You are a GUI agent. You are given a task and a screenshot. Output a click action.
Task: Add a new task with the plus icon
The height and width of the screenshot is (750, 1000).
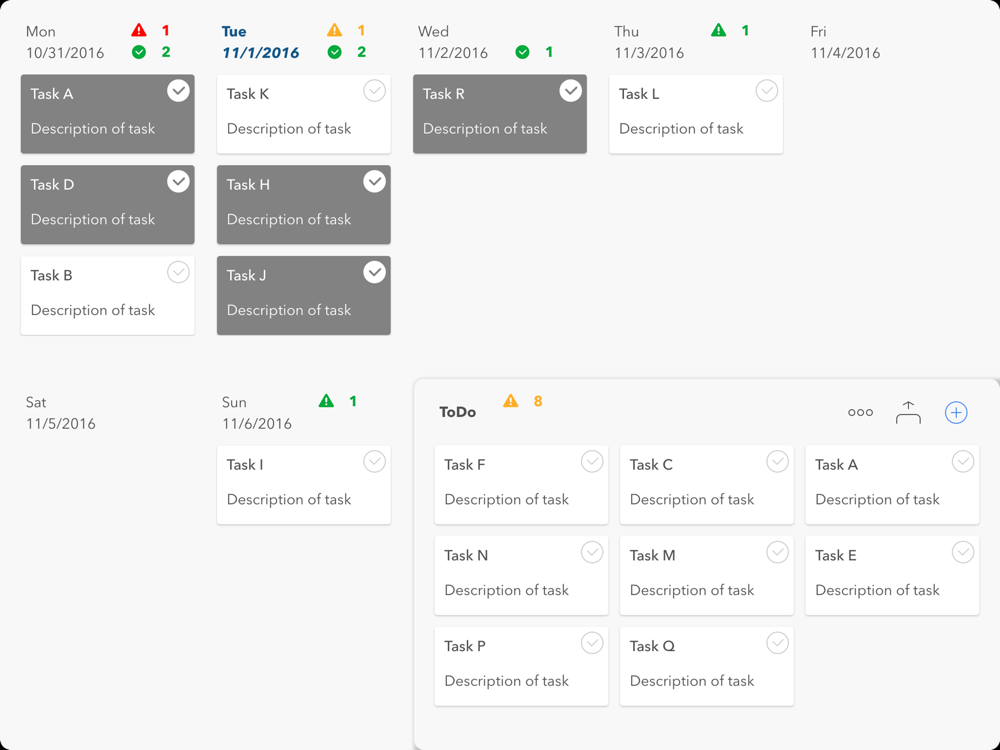click(x=956, y=412)
